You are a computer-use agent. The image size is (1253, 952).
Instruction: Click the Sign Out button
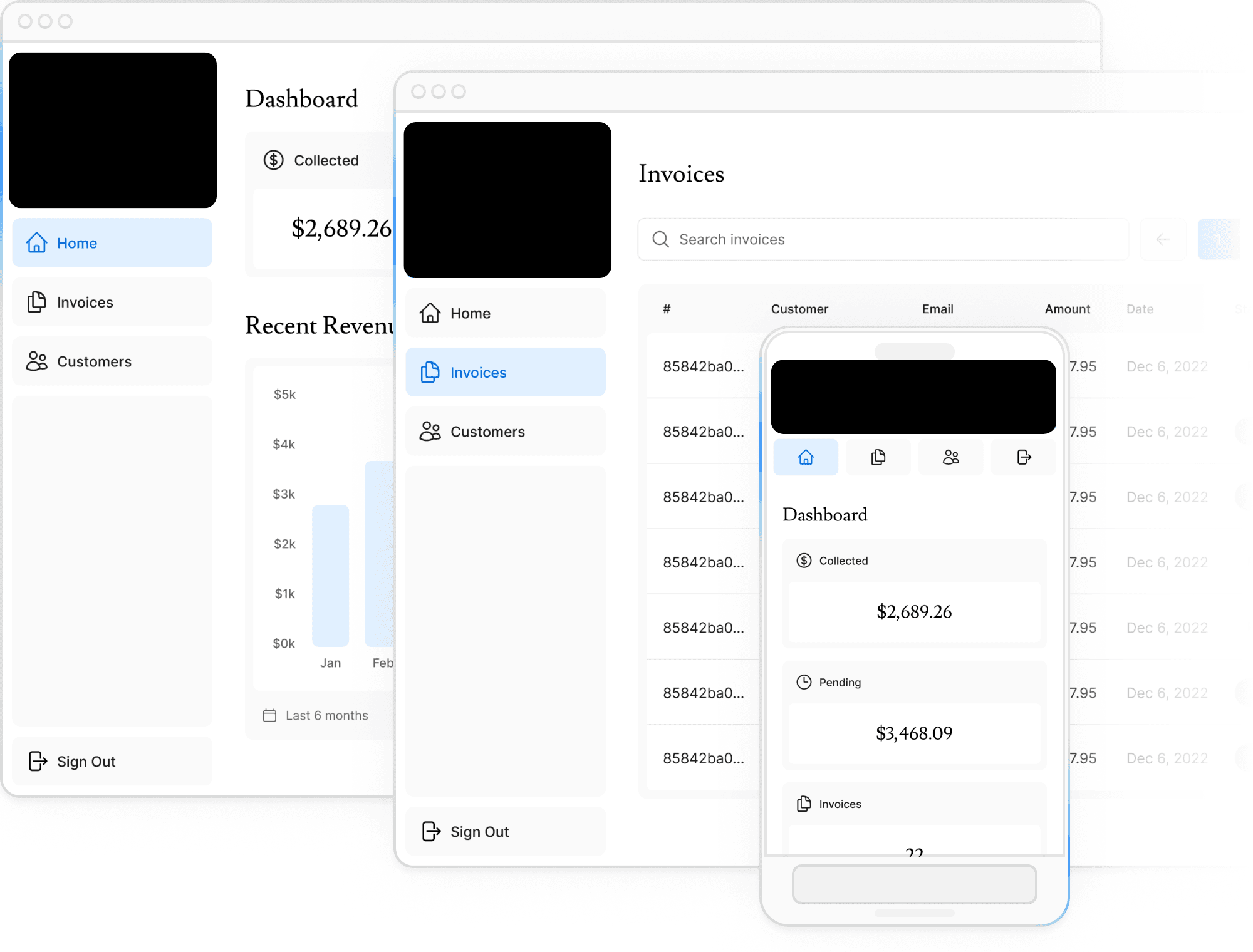[x=480, y=831]
